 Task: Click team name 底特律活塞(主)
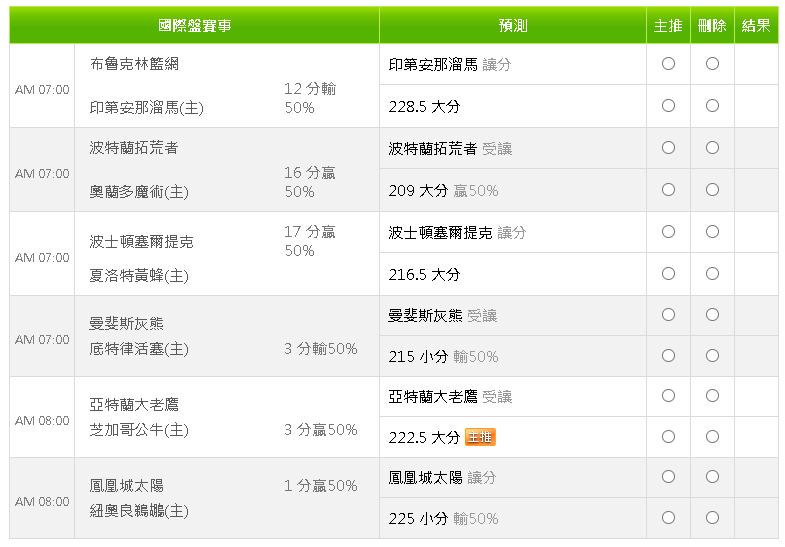[x=139, y=349]
